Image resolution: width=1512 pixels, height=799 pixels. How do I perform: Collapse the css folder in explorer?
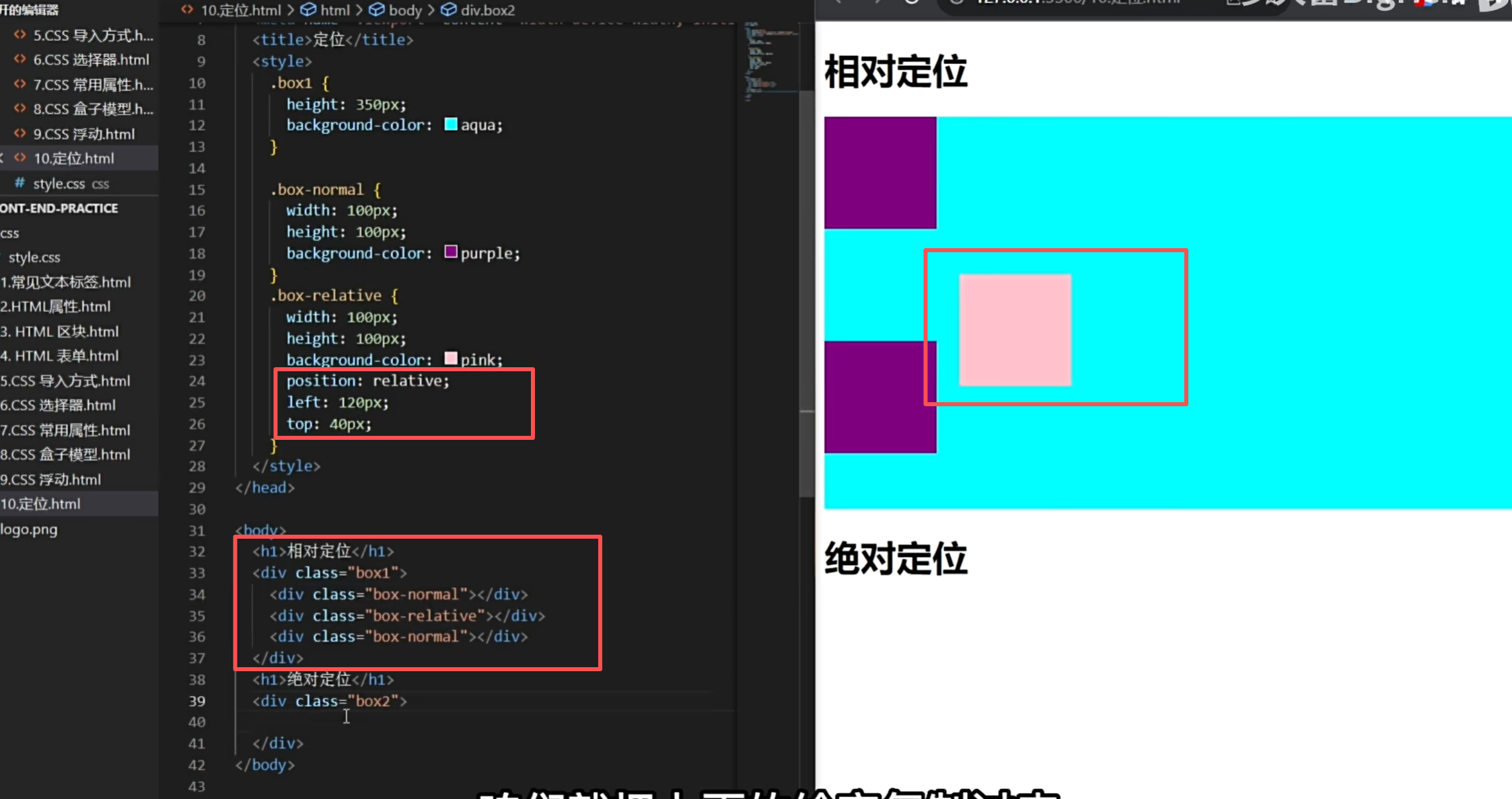point(10,233)
